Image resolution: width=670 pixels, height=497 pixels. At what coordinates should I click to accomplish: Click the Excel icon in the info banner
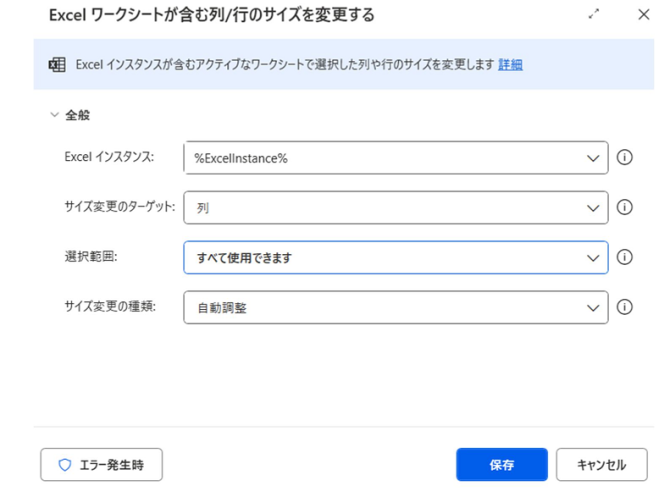(x=57, y=65)
